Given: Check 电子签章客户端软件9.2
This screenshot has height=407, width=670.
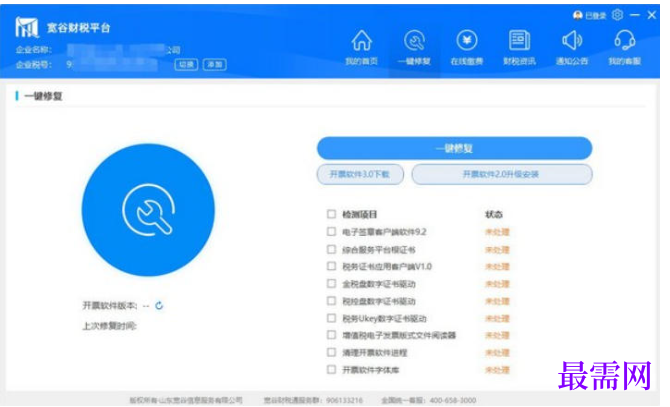Looking at the screenshot, I should click(331, 231).
